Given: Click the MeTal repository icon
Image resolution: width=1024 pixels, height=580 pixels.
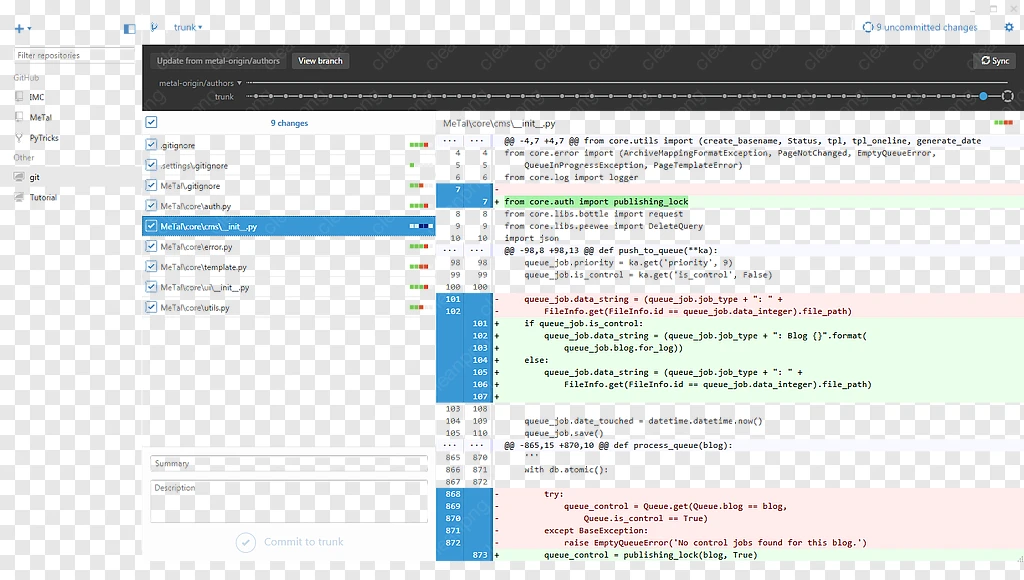Looking at the screenshot, I should tap(19, 117).
